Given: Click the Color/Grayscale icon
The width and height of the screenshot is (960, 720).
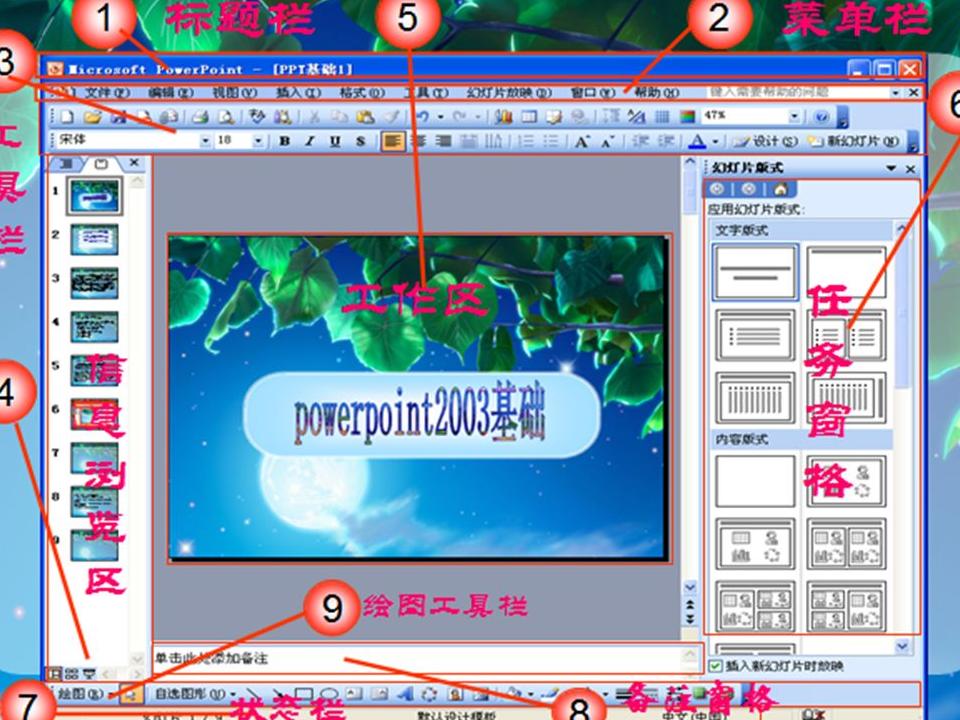Looking at the screenshot, I should (688, 116).
